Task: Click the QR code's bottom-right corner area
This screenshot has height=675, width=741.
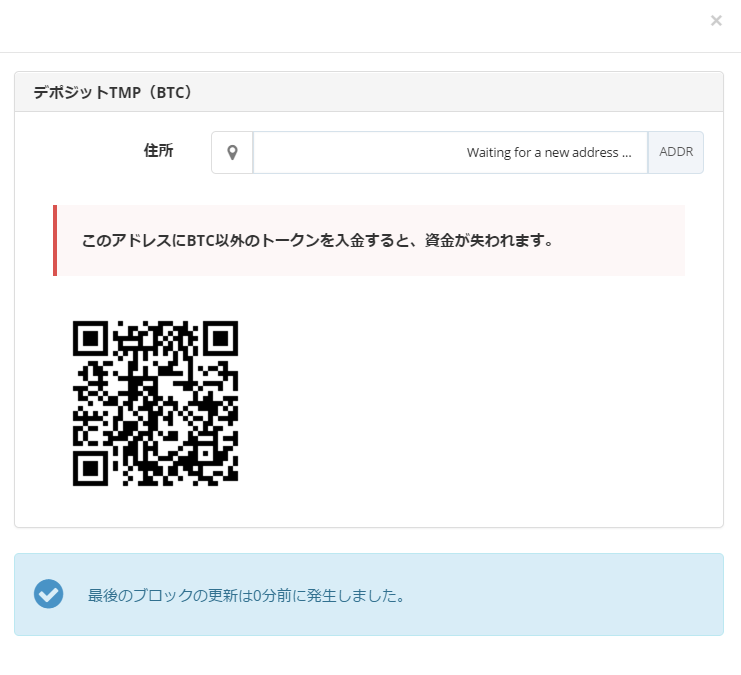Action: click(228, 476)
